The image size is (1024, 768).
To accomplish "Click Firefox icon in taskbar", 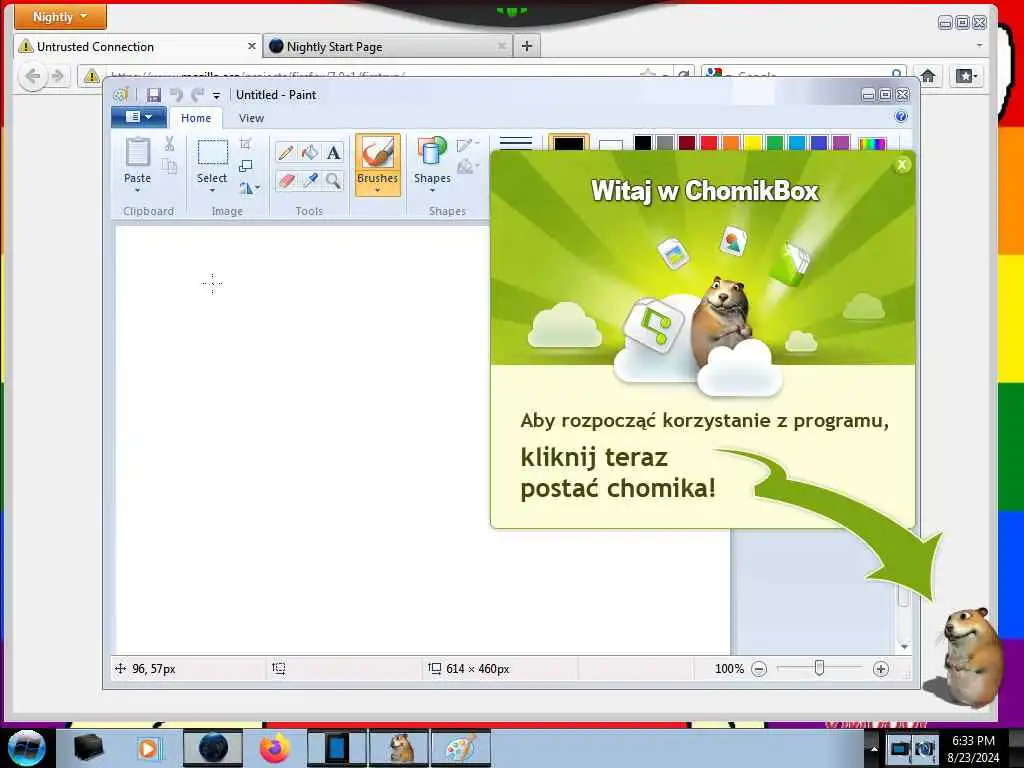I will pos(275,748).
